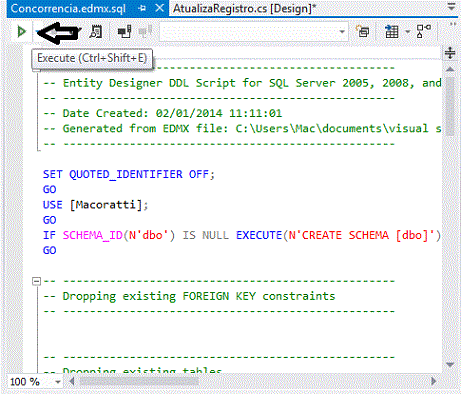Image resolution: width=461 pixels, height=394 pixels.
Task: Open the 100 % zoom dropdown
Action: (58, 382)
